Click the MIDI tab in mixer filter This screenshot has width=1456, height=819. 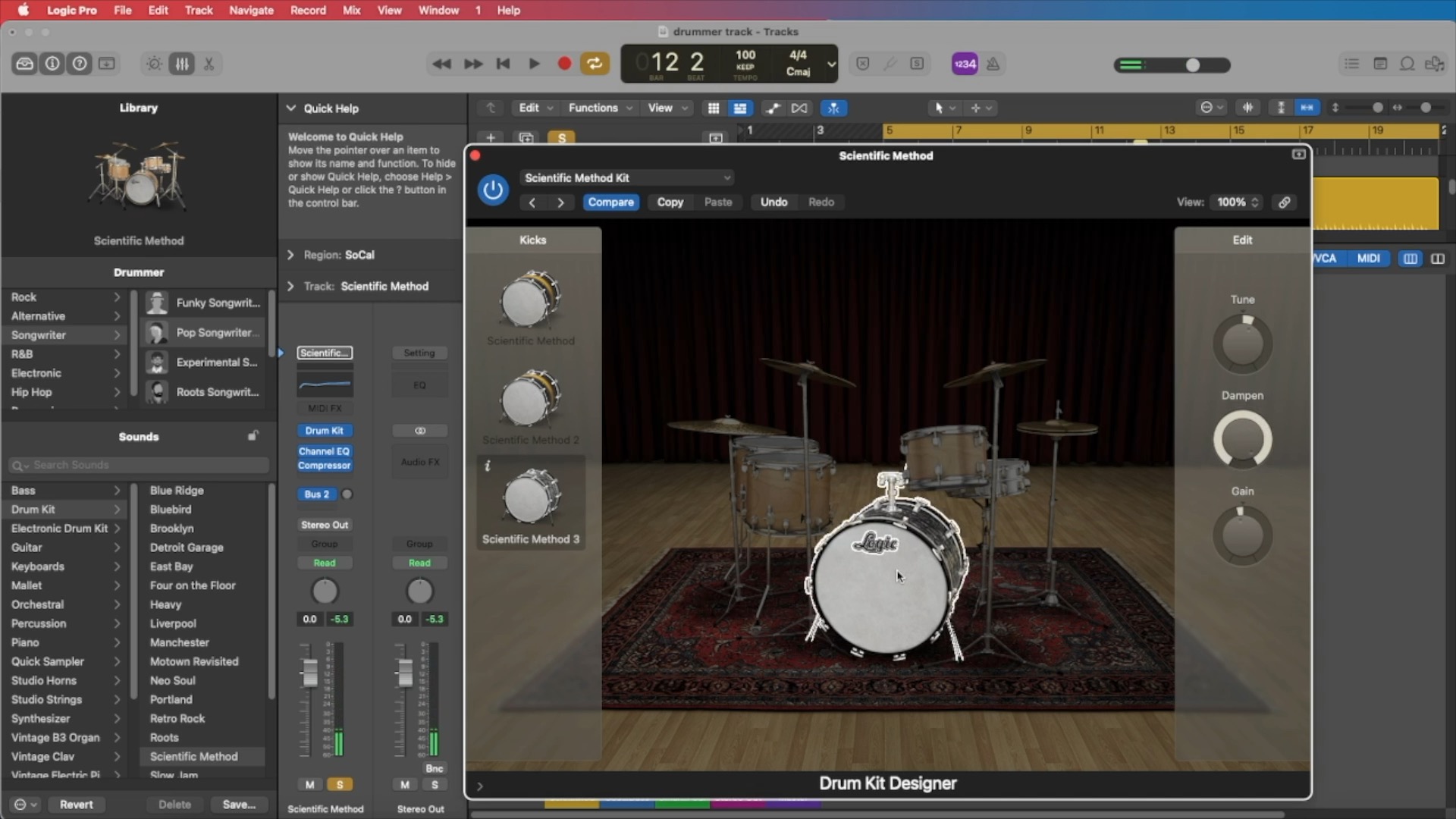pyautogui.click(x=1368, y=259)
